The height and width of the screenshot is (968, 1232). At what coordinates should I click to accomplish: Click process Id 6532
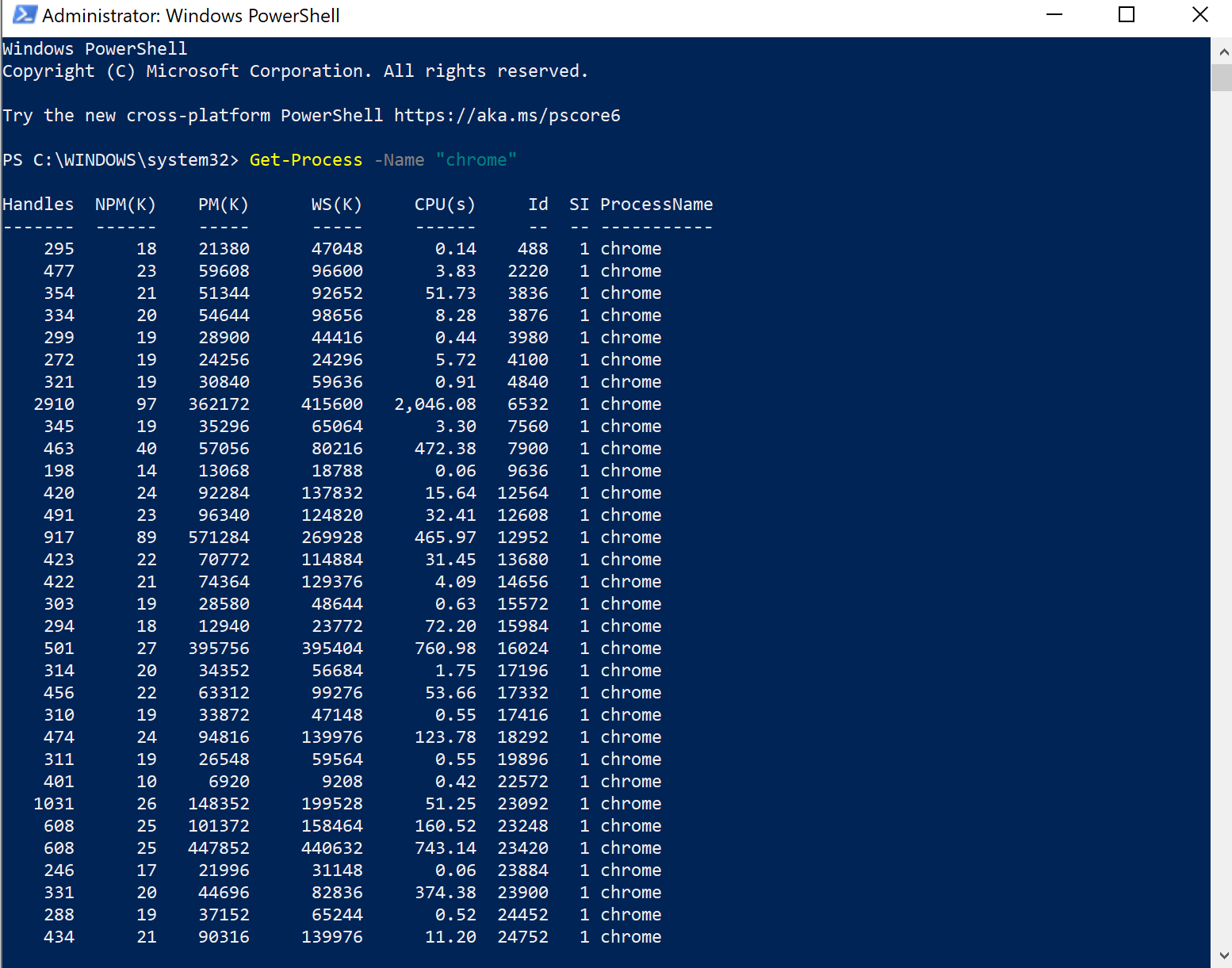tap(528, 404)
